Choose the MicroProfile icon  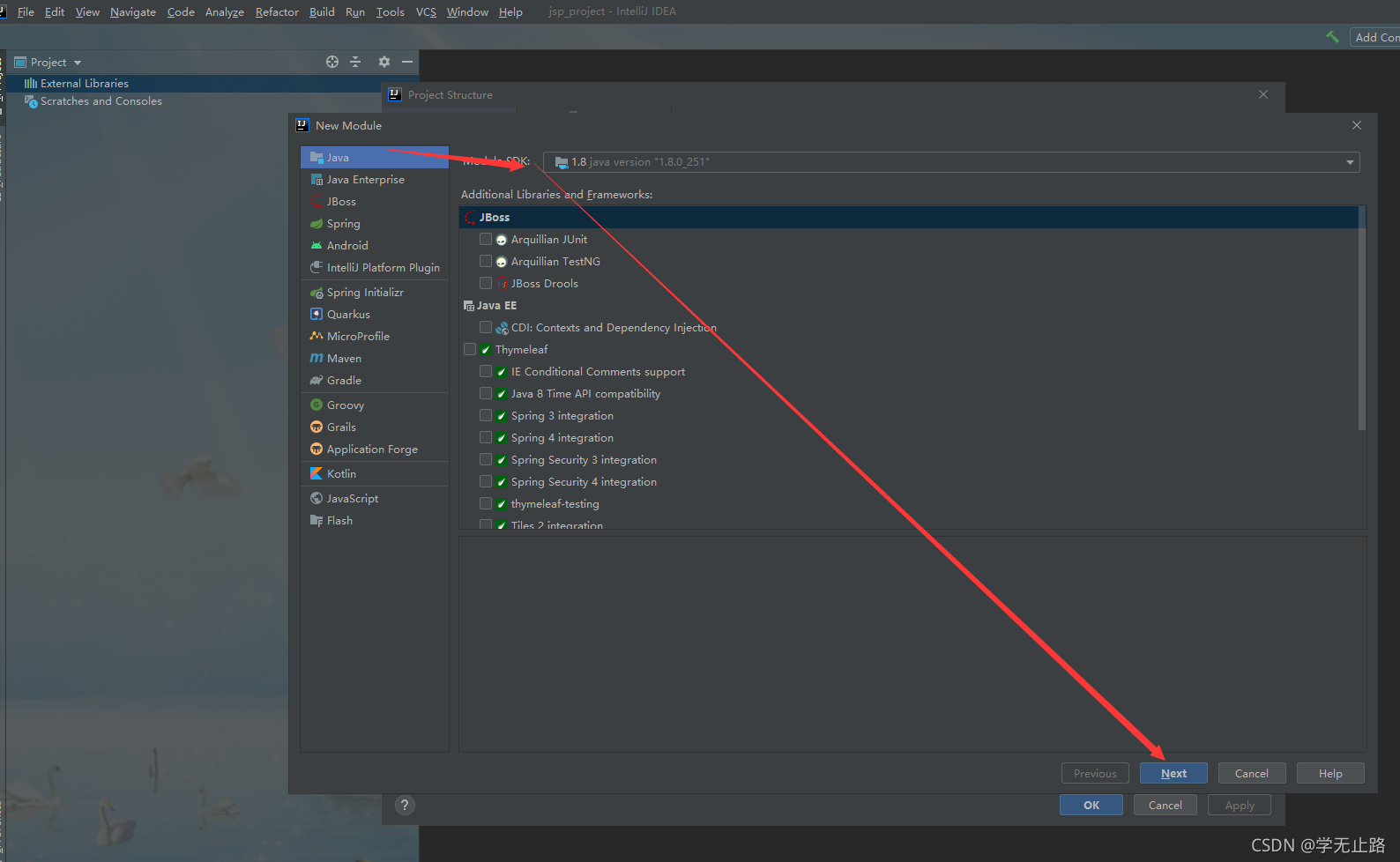pyautogui.click(x=316, y=336)
